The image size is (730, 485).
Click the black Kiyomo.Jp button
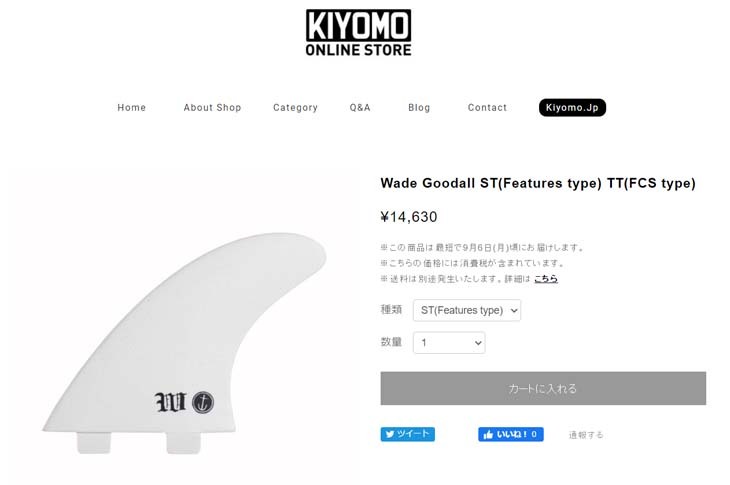click(x=572, y=108)
